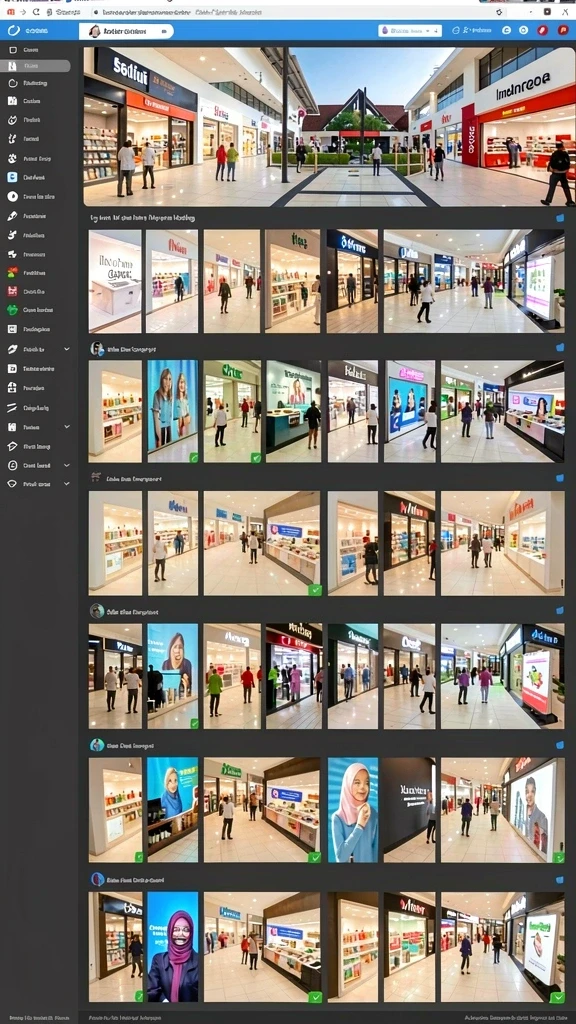Viewport: 576px width, 1024px height.
Task: Open the dropdown field in the blue header
Action: click(410, 30)
